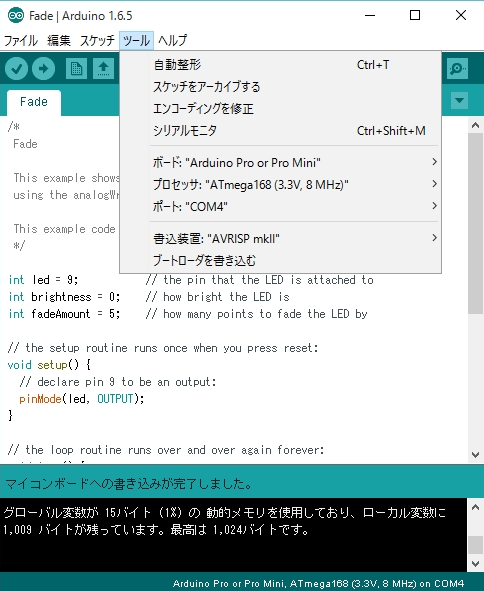Open the ヘルプ menu
484x591 pixels.
[172, 40]
